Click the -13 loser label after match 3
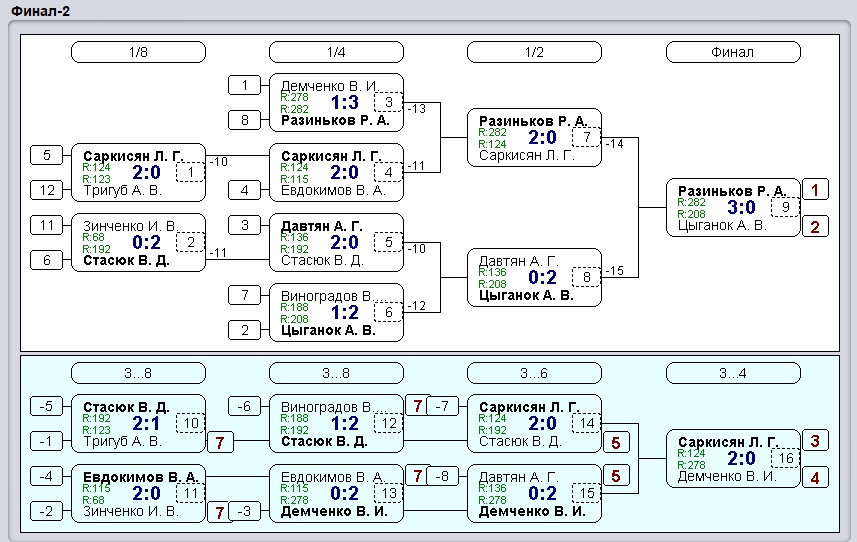Screen dimensions: 857x542 click(x=416, y=108)
